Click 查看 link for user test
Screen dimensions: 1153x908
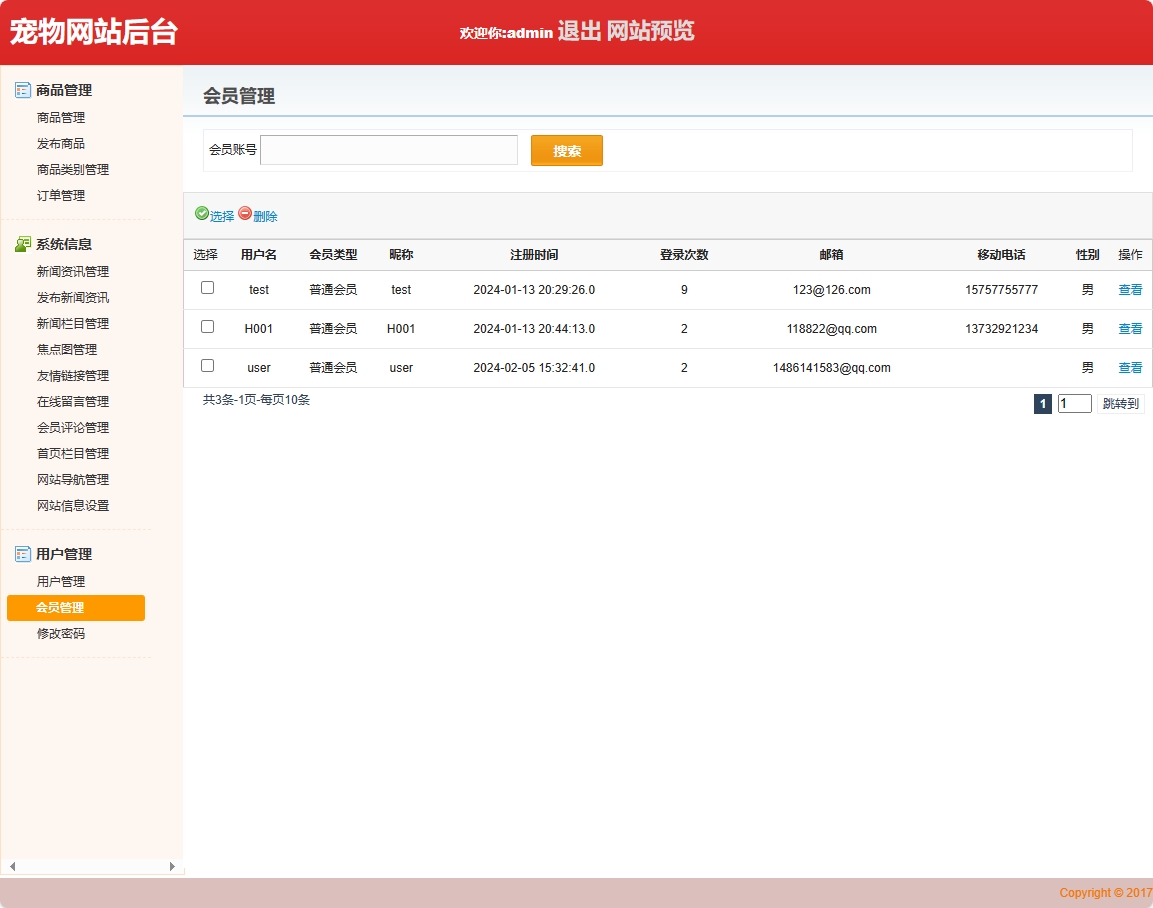1129,289
